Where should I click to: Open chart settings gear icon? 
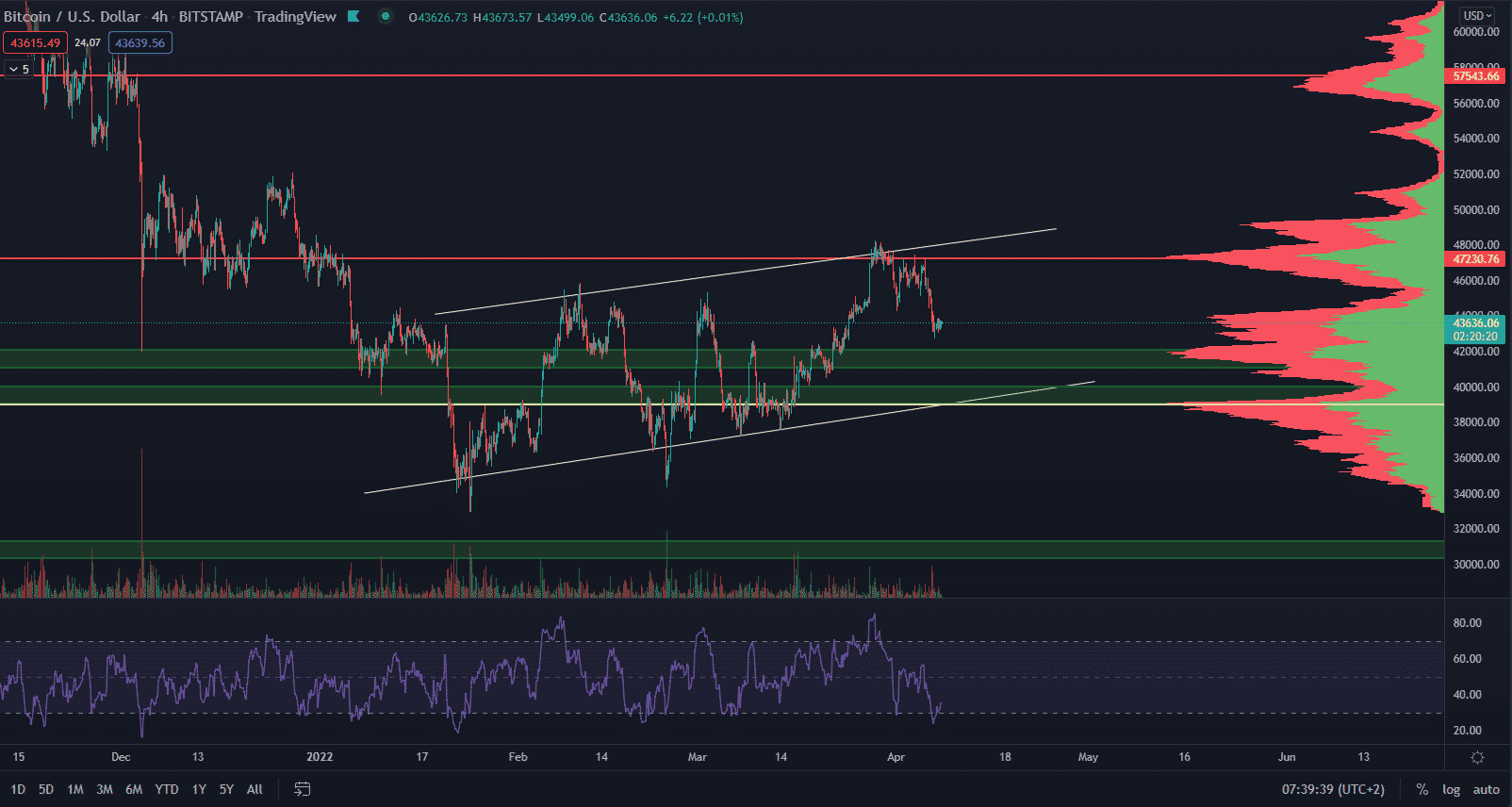click(1477, 757)
